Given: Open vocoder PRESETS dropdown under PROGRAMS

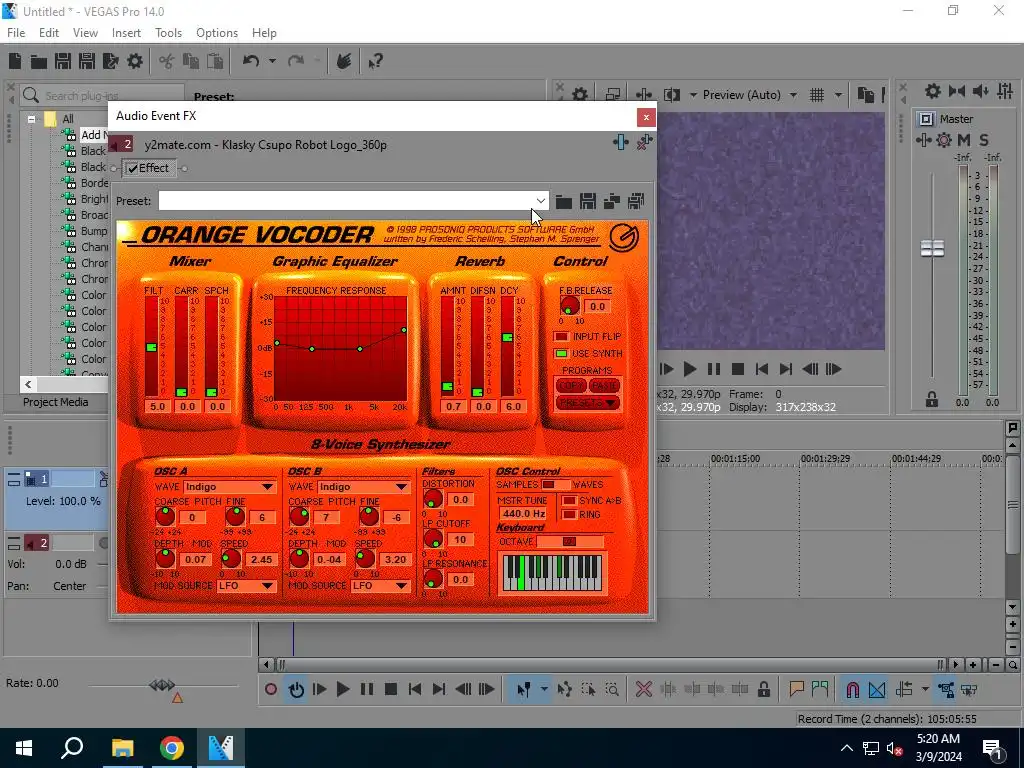Looking at the screenshot, I should click(x=587, y=403).
